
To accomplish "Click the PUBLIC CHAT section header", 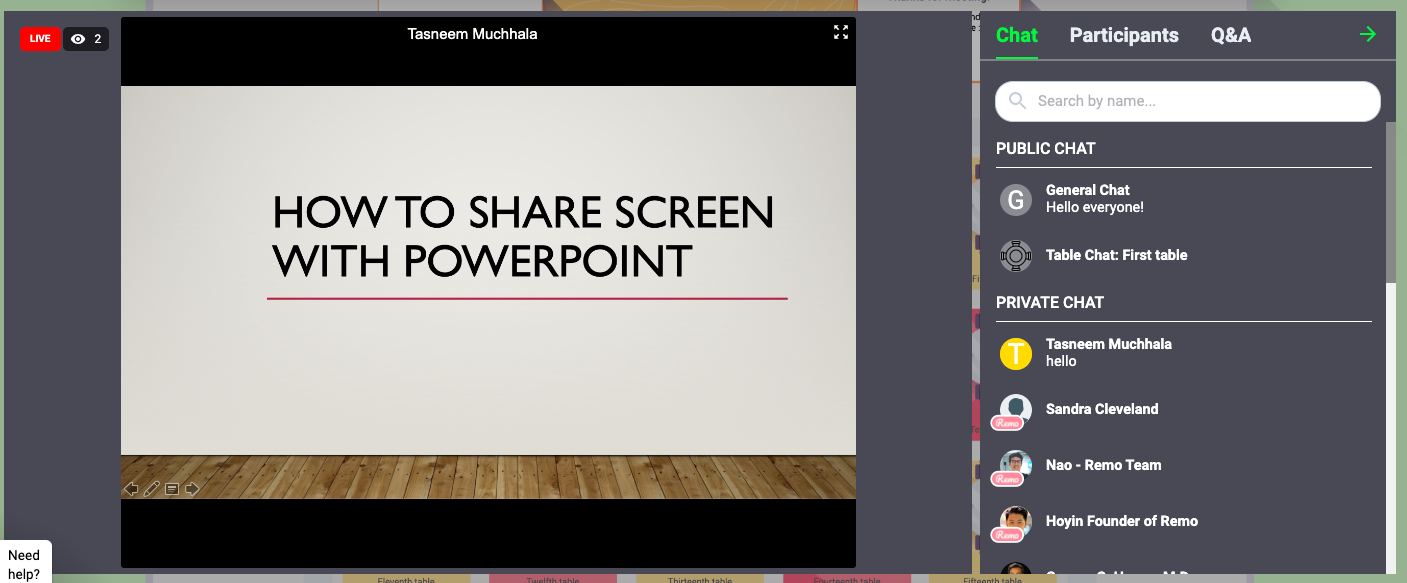I will 1046,148.
